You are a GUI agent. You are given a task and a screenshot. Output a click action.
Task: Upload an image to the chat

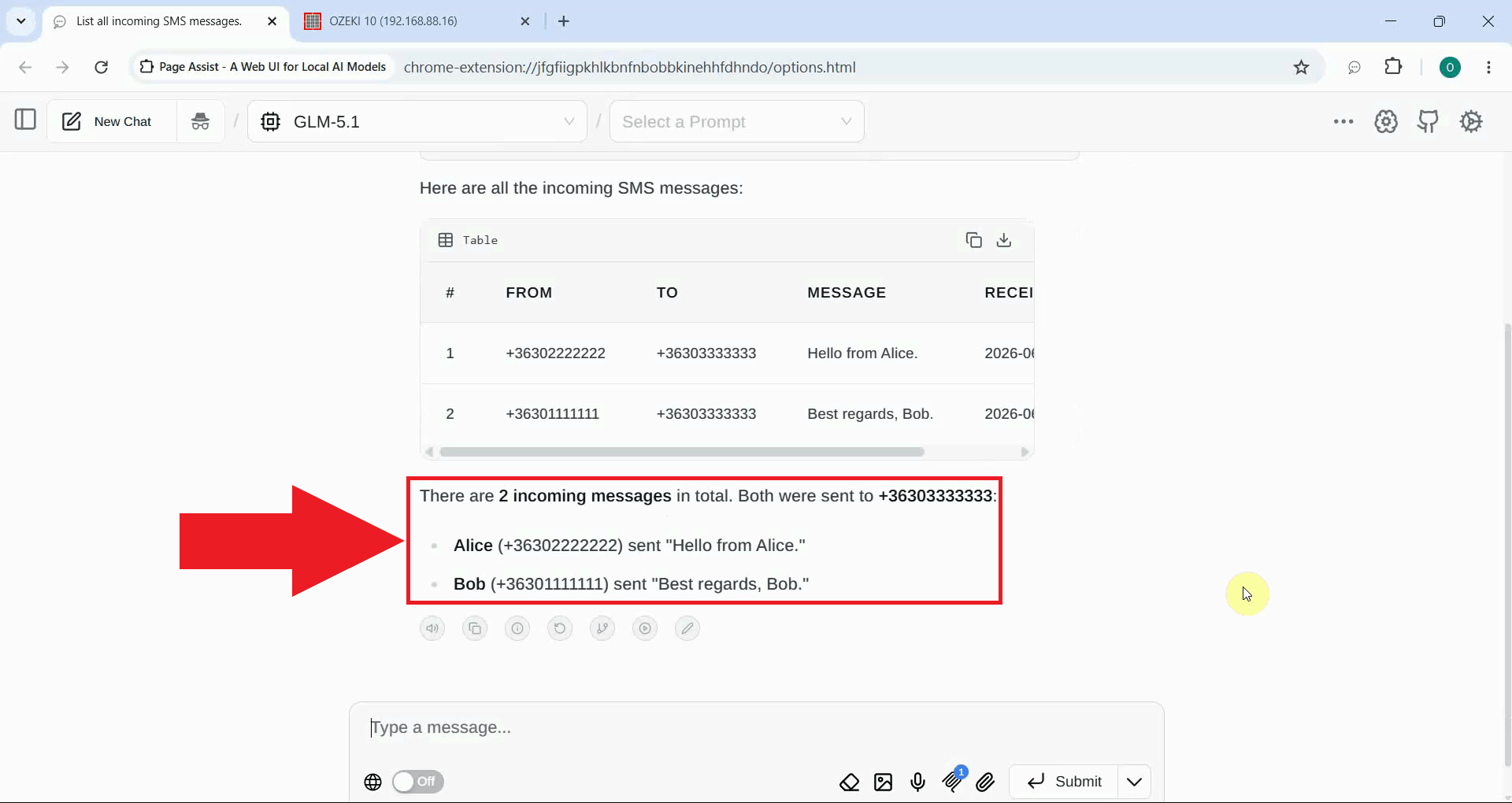pyautogui.click(x=884, y=782)
